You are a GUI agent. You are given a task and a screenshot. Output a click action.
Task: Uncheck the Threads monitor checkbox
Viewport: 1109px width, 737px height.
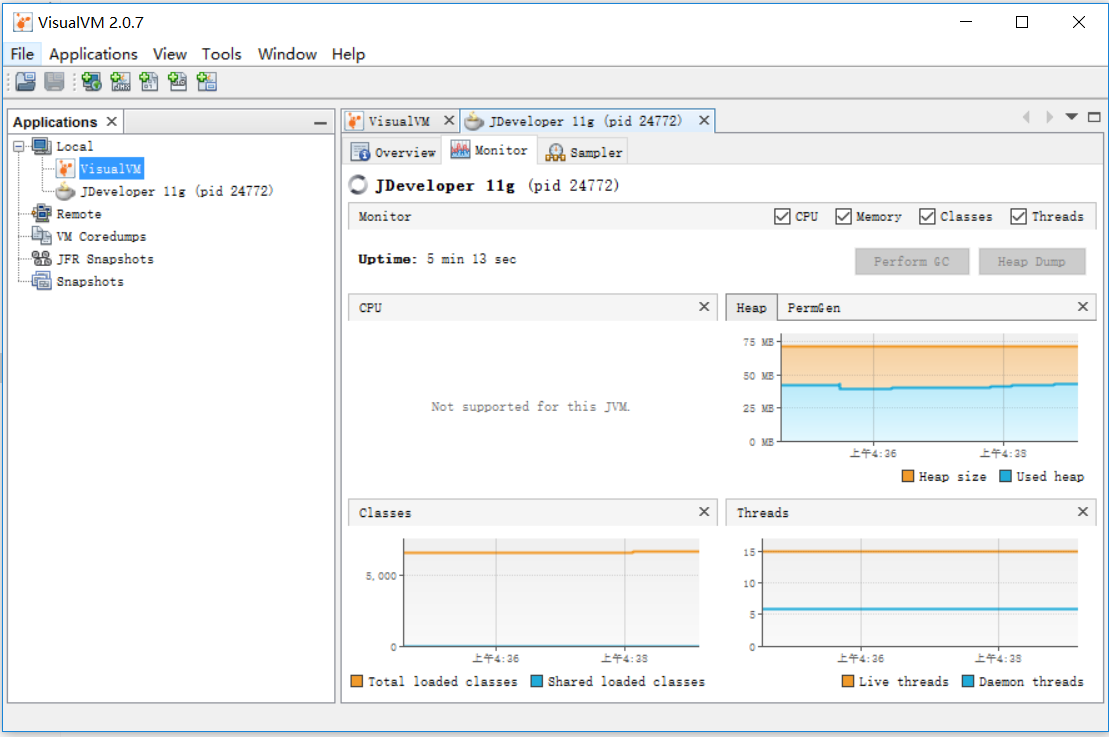click(1018, 216)
